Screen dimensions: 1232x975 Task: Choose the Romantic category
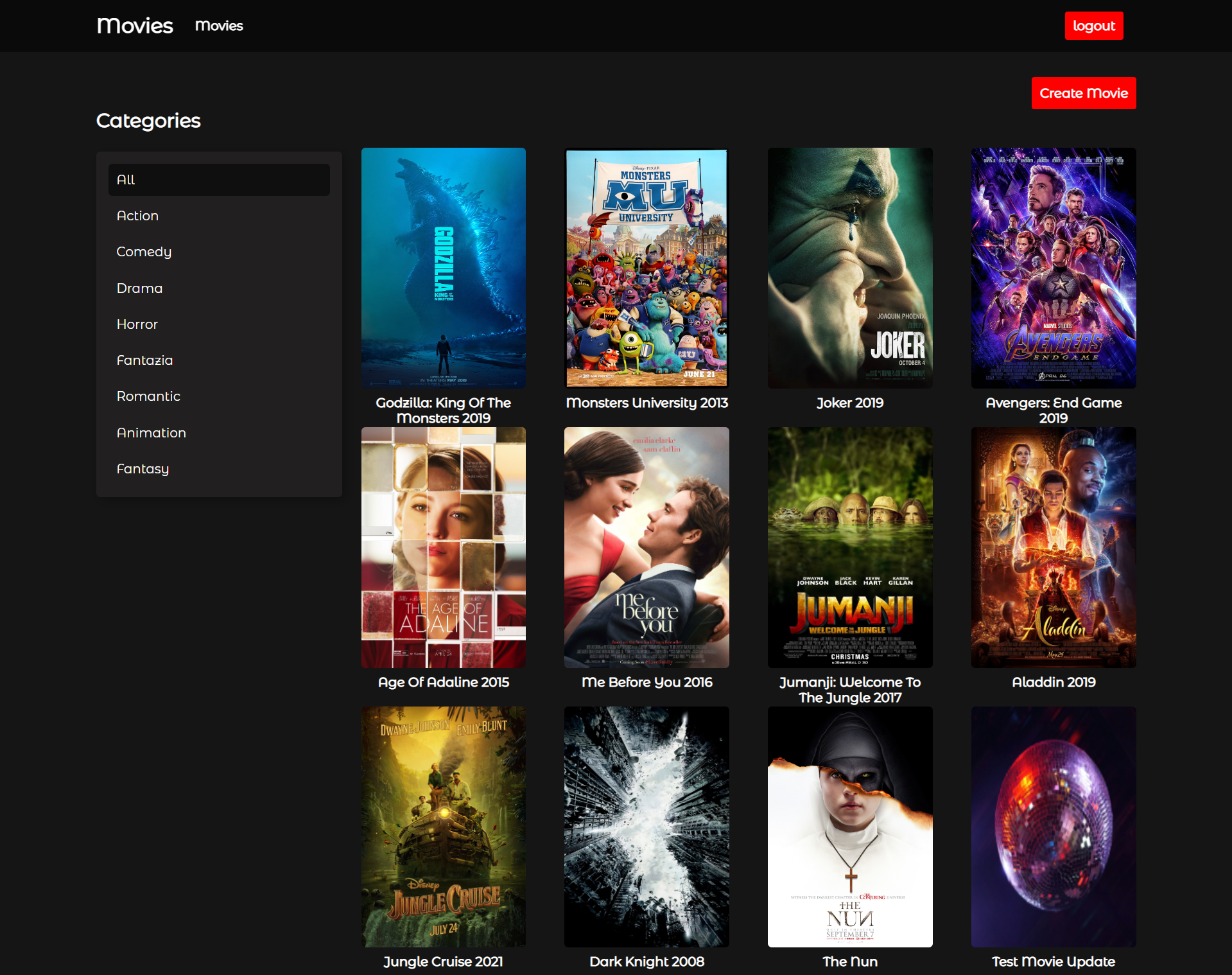point(219,396)
